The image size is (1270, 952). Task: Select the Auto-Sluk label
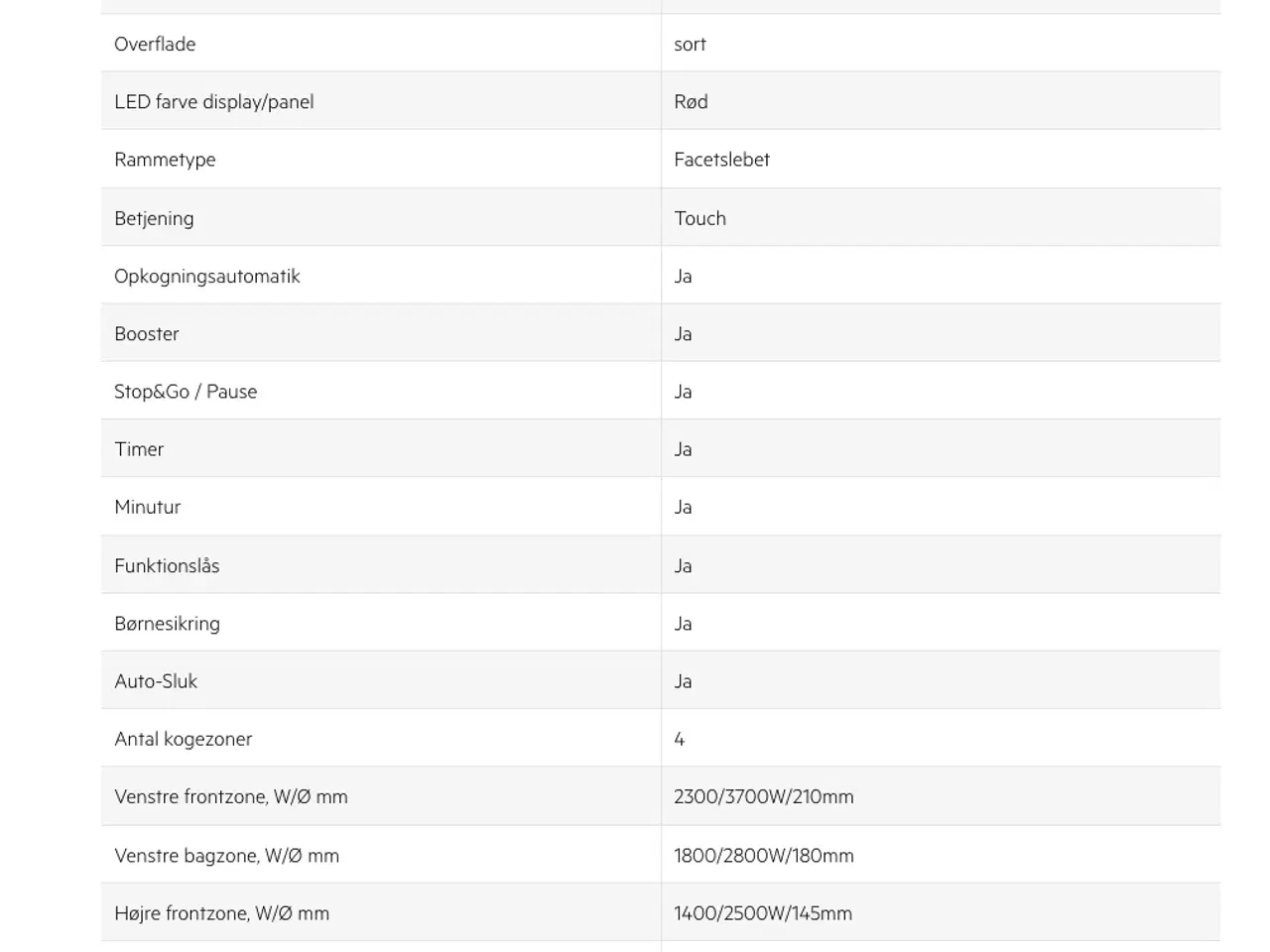pyautogui.click(x=156, y=681)
